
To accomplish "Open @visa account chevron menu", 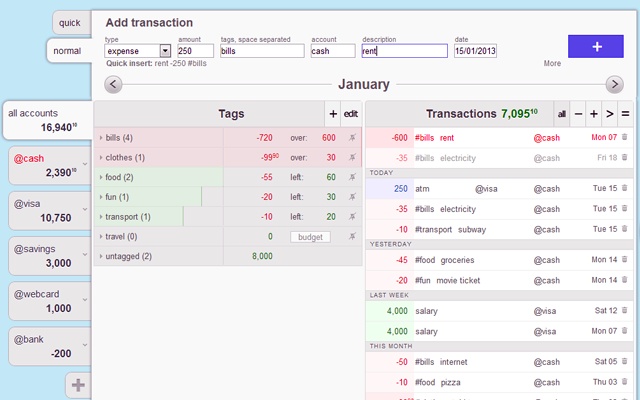I will pyautogui.click(x=85, y=209).
